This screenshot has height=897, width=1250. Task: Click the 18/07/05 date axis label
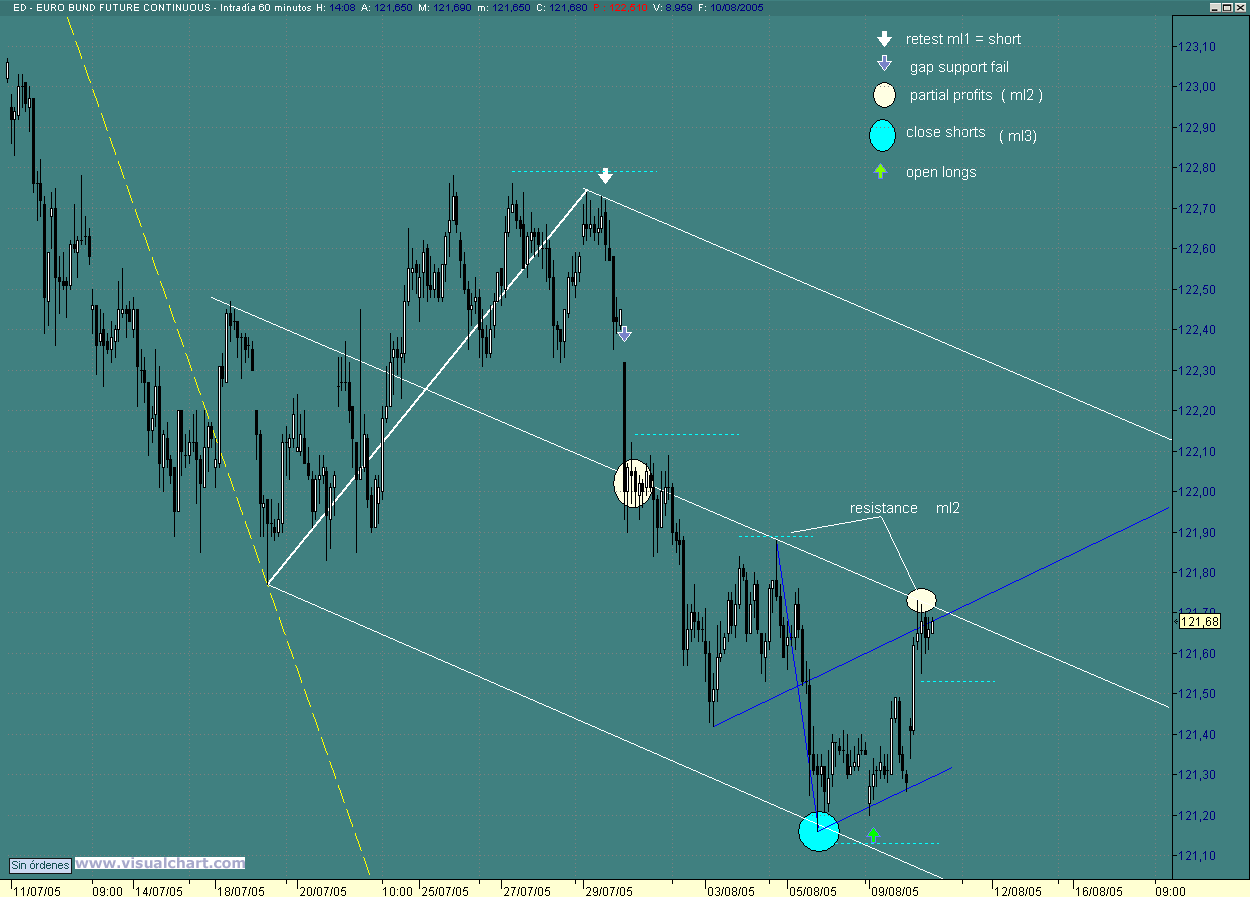240,890
